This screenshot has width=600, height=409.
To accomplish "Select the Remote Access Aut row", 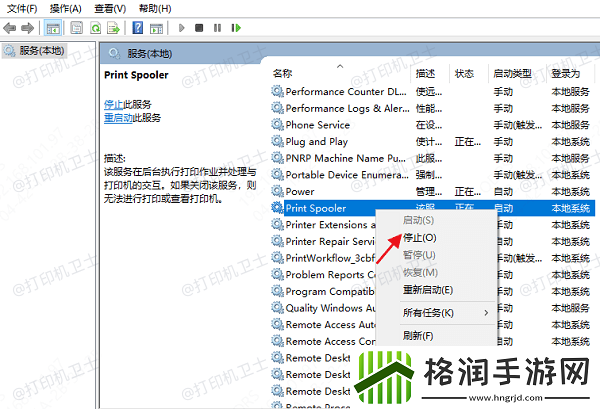I will point(323,324).
